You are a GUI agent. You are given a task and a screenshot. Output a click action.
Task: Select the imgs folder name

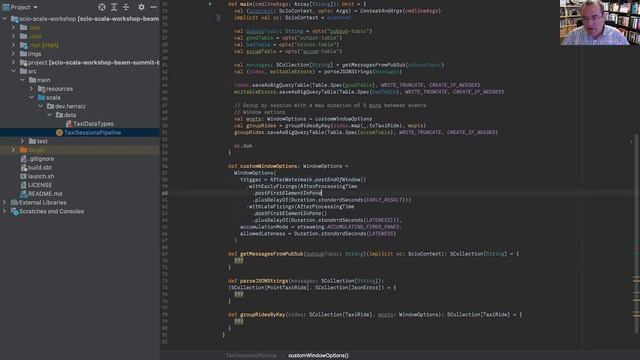(35, 53)
